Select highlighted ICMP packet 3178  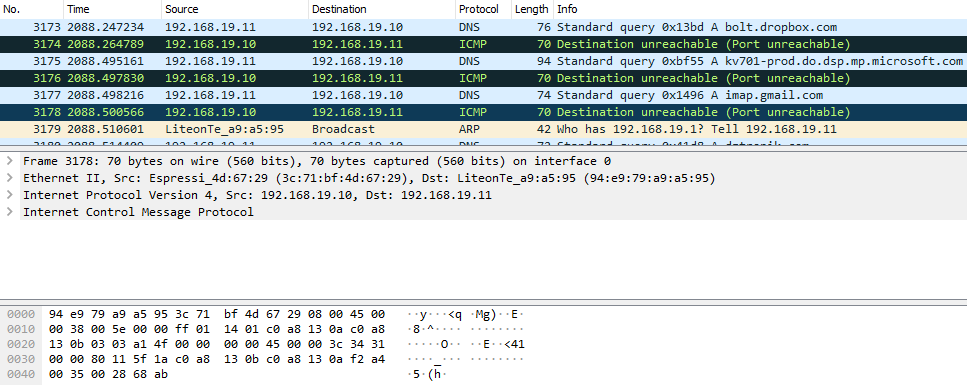point(484,112)
